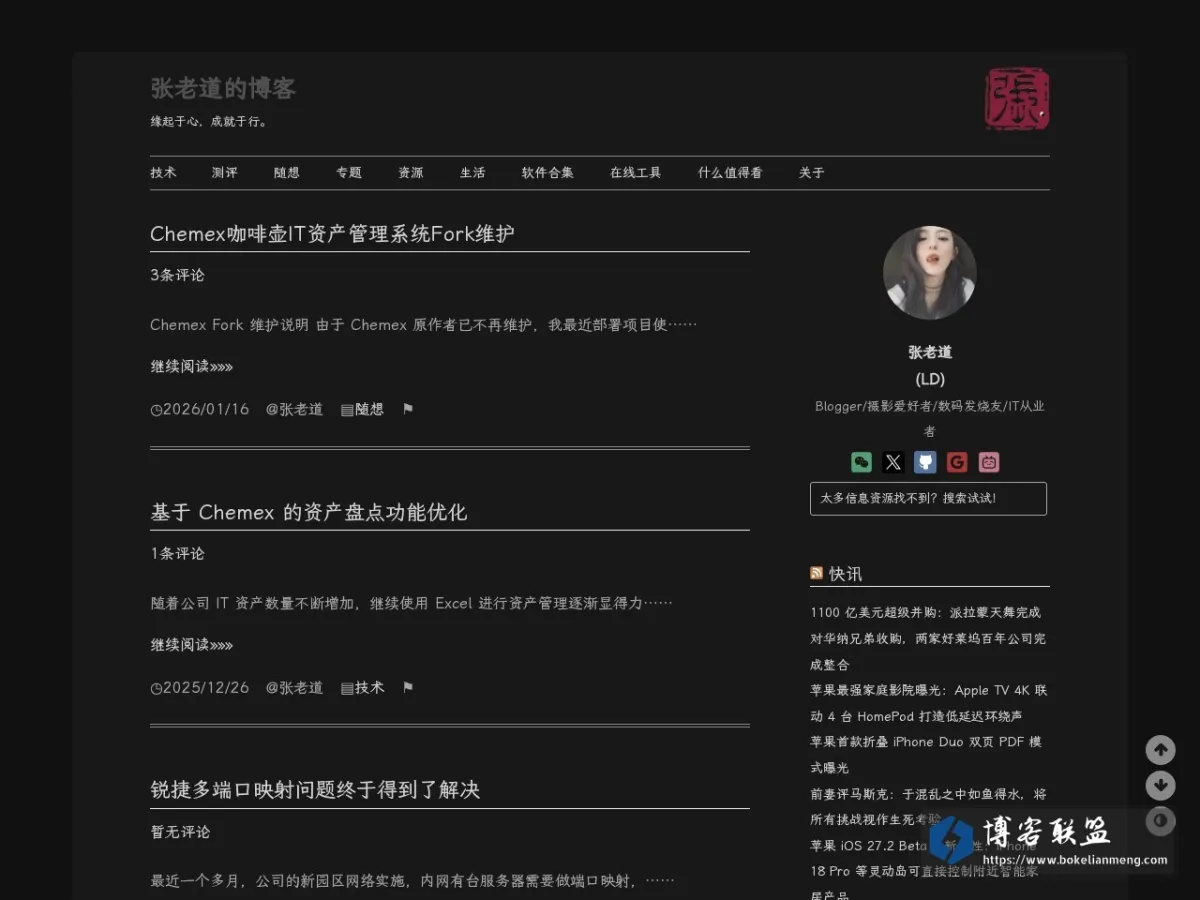This screenshot has height=900, width=1200.
Task: Open the 专题 menu item
Action: pyautogui.click(x=349, y=173)
